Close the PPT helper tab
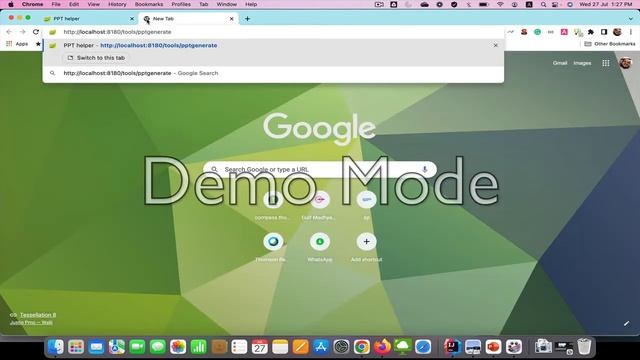640x360 pixels. (132, 19)
